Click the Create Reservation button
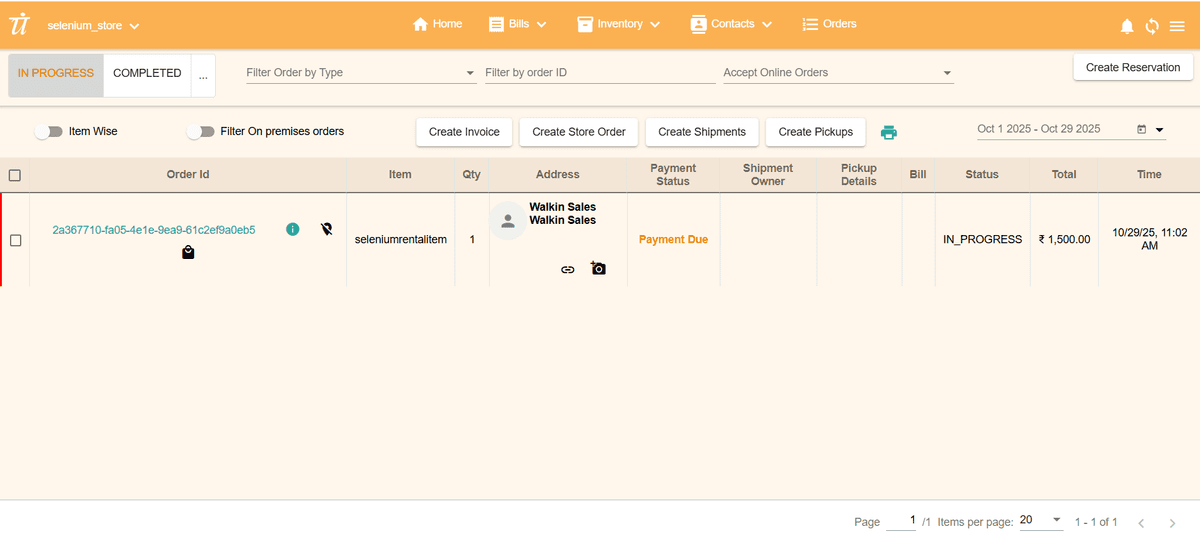Viewport: 1200px width, 544px height. (1132, 68)
